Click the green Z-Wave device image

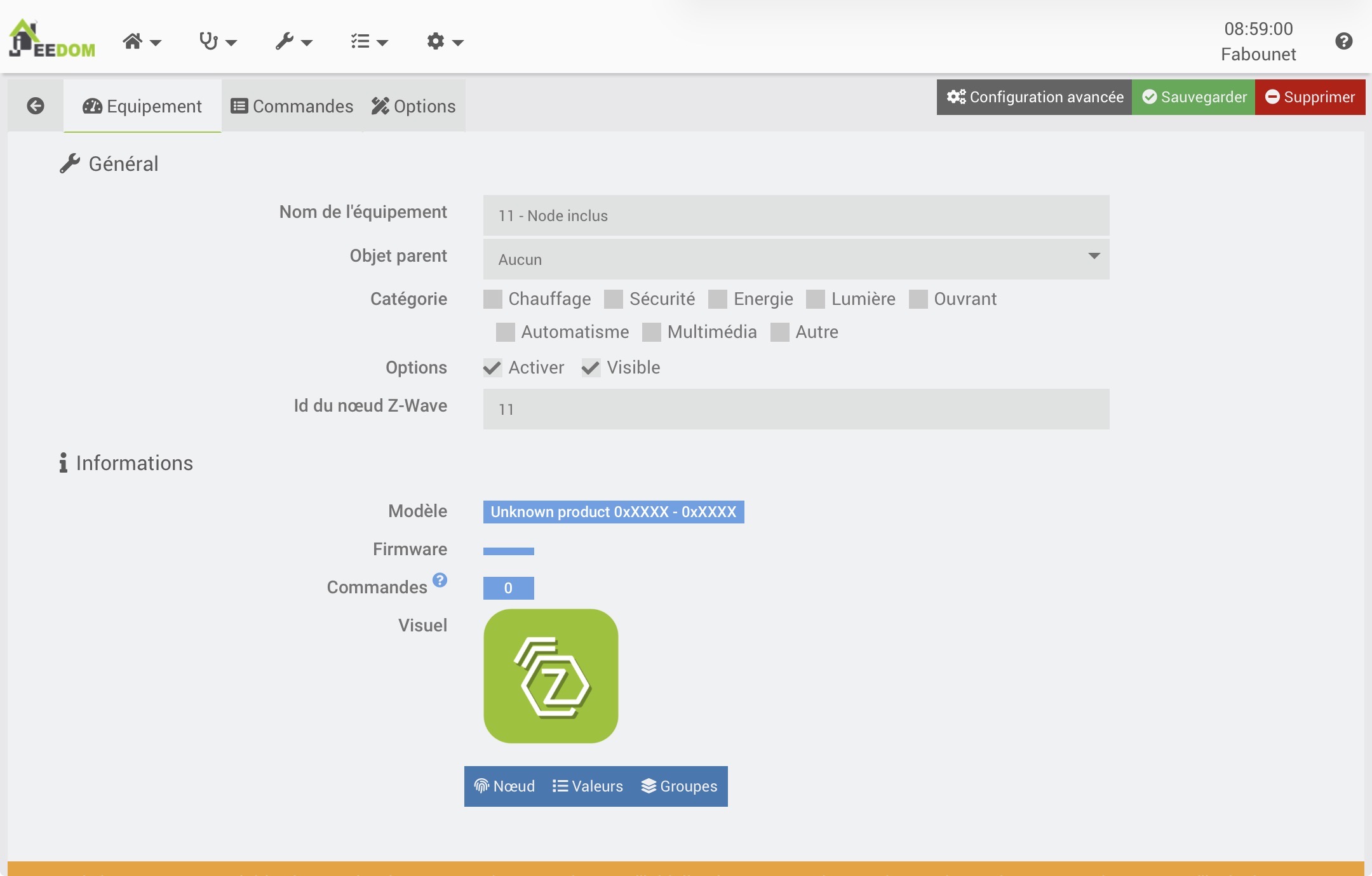coord(551,676)
